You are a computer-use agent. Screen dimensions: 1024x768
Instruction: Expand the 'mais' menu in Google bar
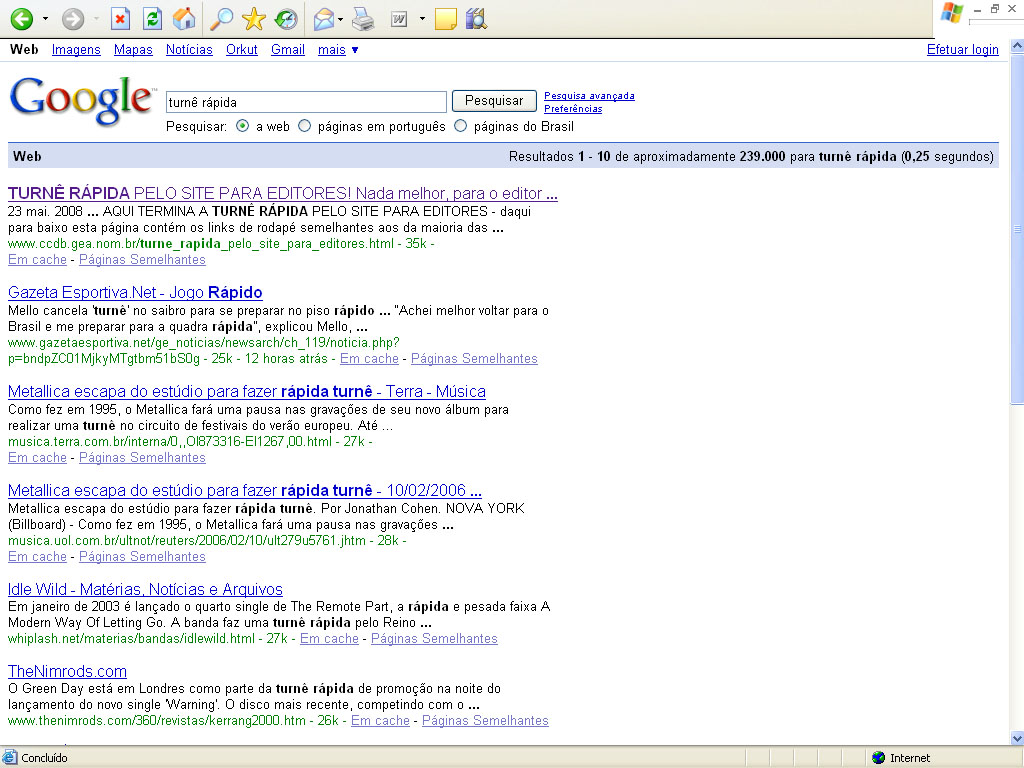338,49
